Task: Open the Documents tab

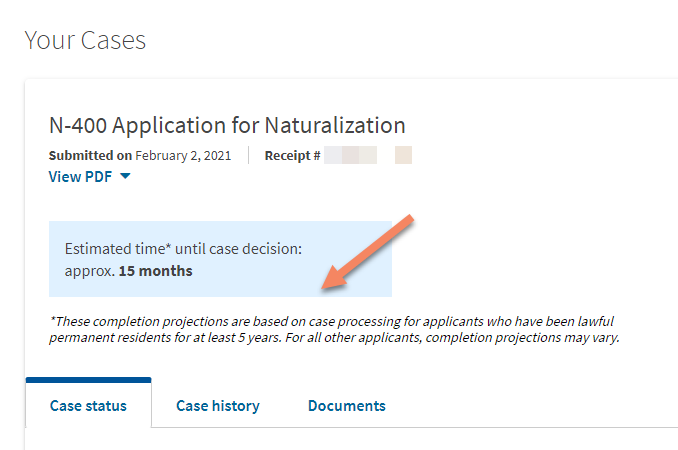Action: (346, 406)
